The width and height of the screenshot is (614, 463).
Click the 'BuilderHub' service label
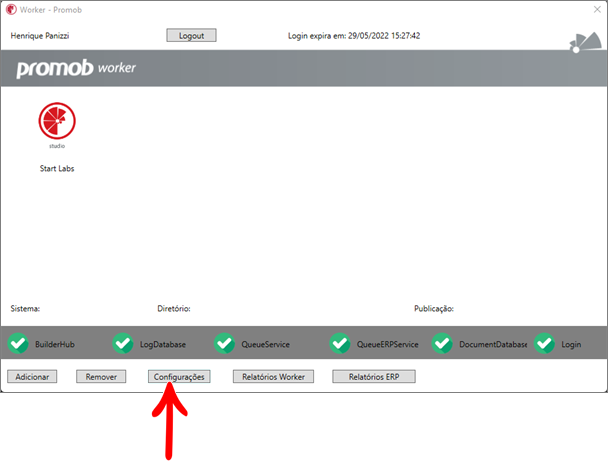click(55, 344)
